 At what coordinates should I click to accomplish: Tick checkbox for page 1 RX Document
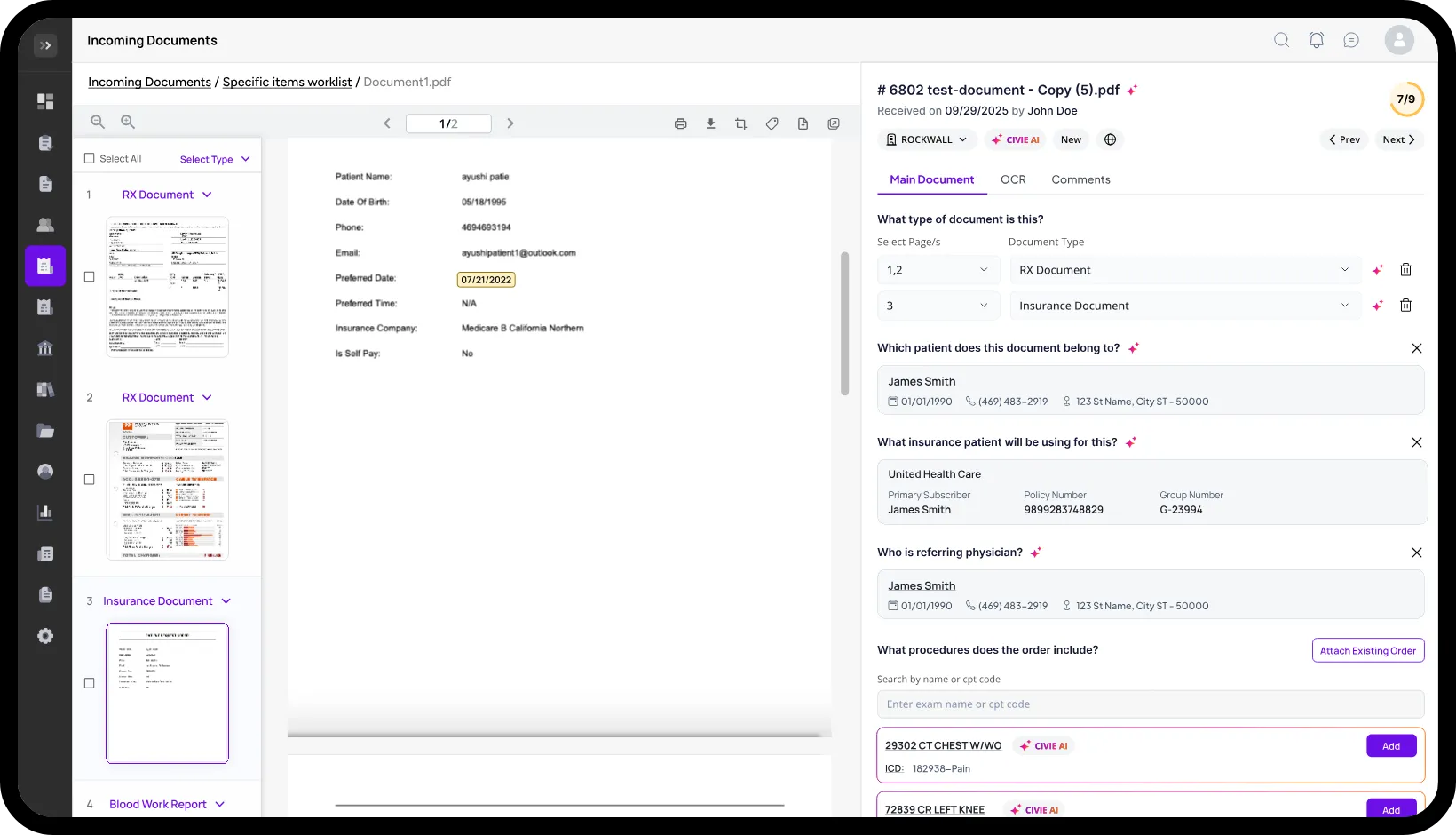(89, 276)
